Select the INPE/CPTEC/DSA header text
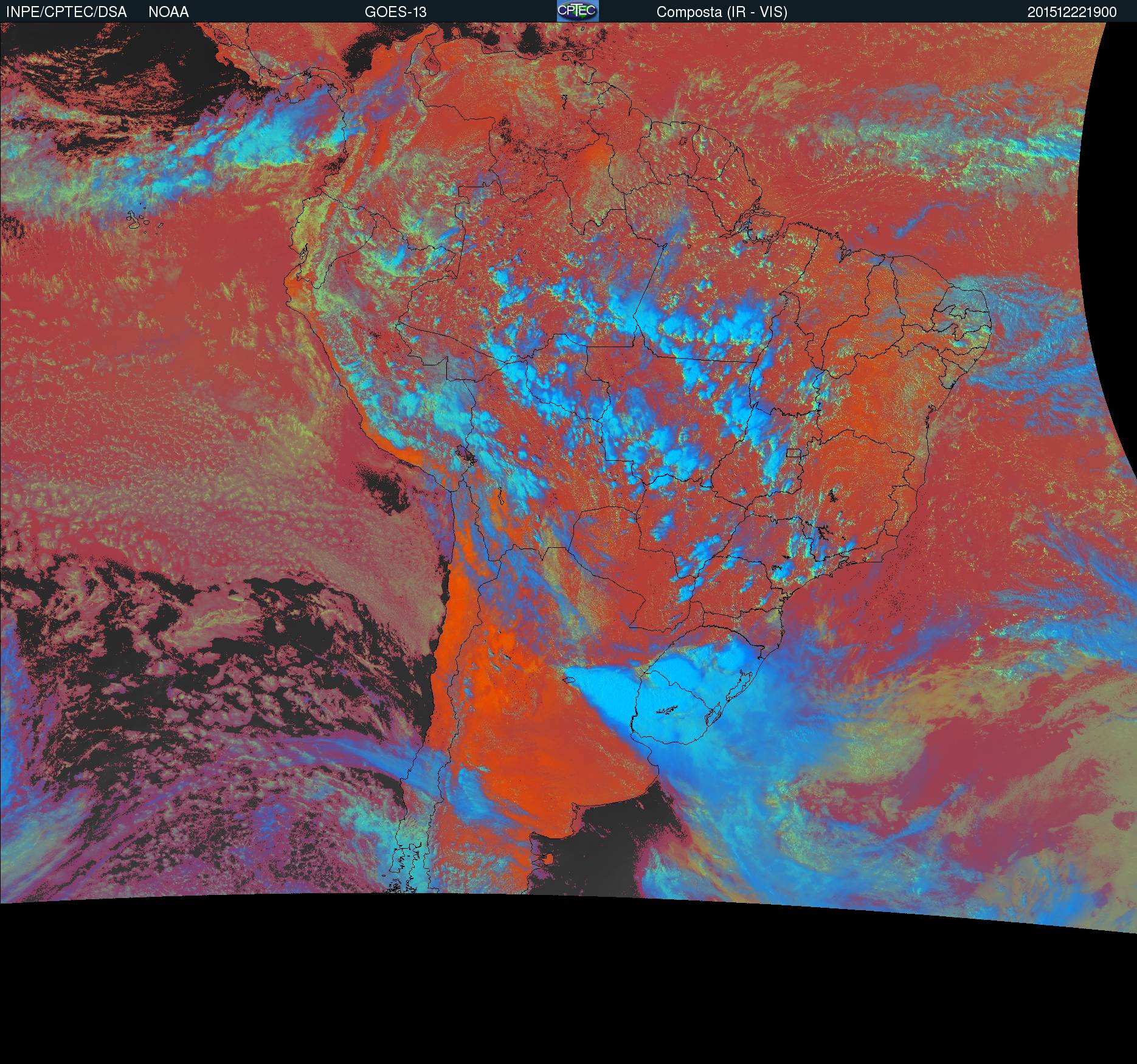The image size is (1137, 1064). (66, 12)
